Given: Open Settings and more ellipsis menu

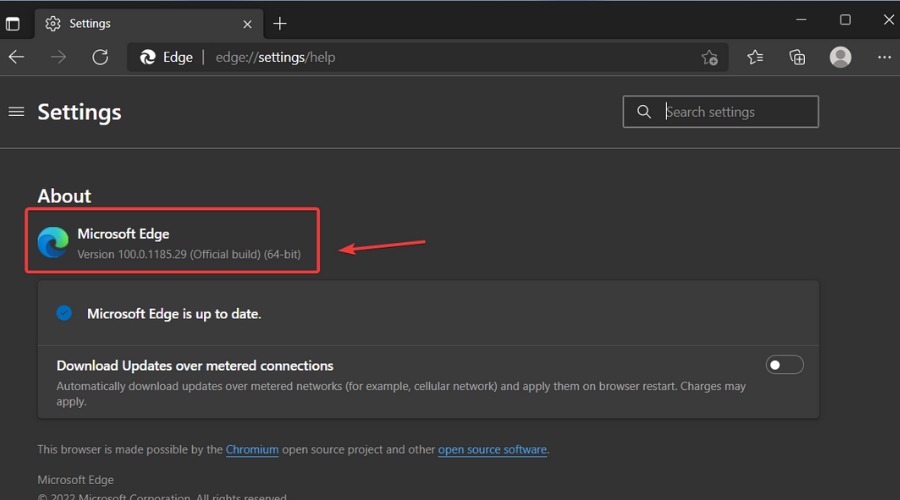Looking at the screenshot, I should tap(885, 57).
